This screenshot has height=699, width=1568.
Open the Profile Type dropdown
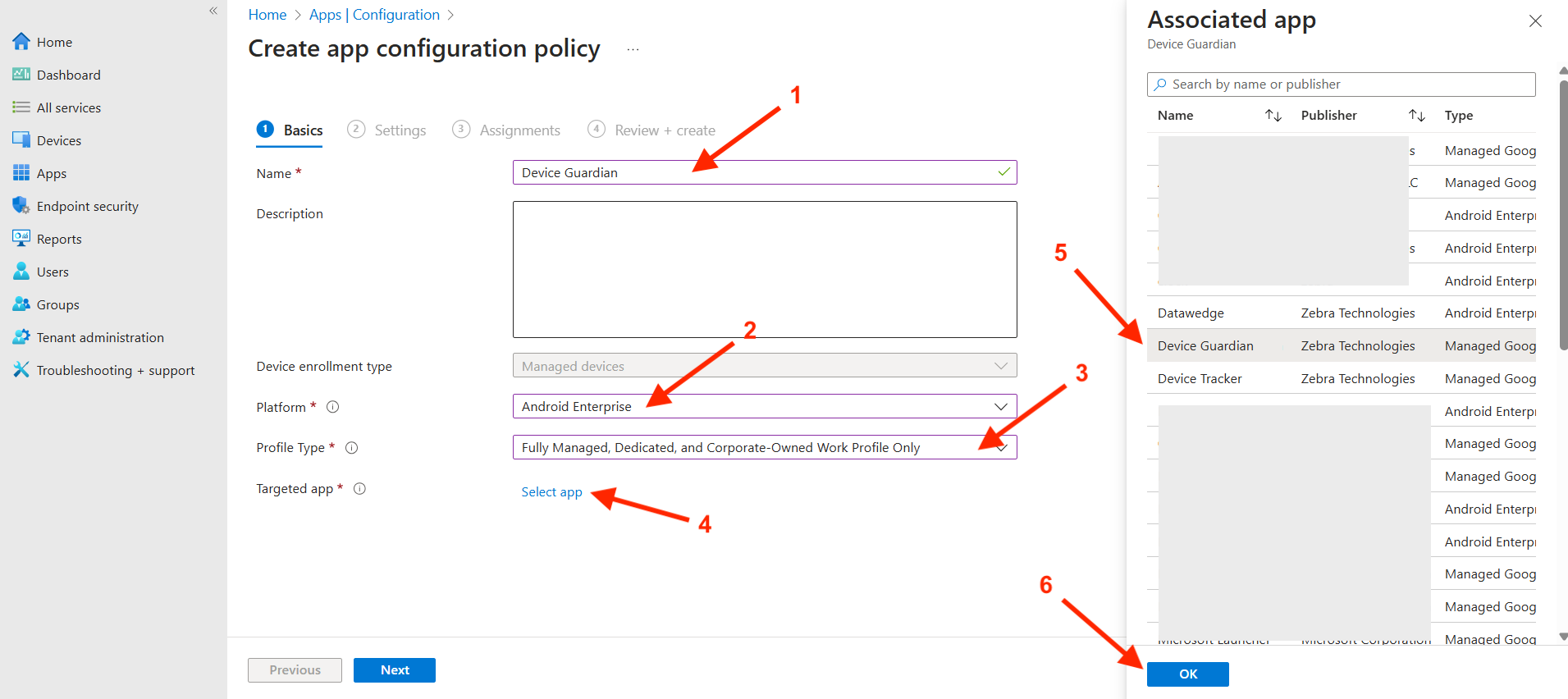pos(1001,447)
